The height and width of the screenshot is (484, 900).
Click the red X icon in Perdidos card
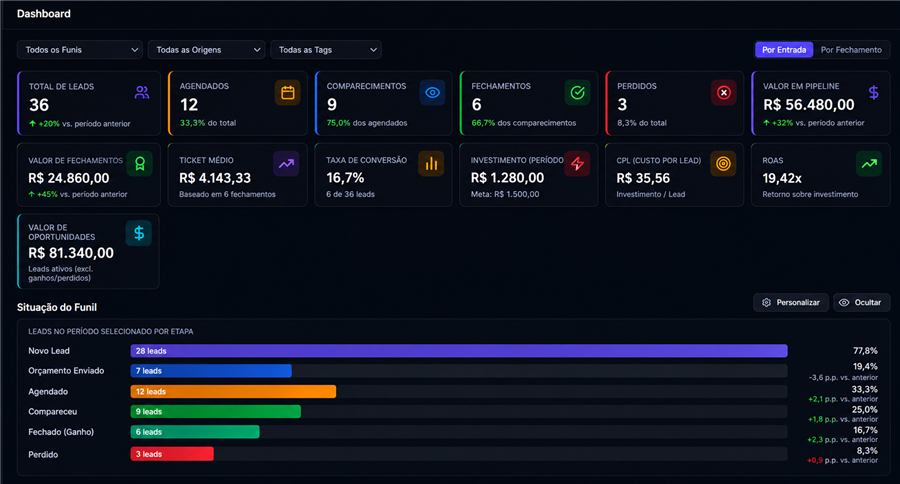(x=724, y=92)
